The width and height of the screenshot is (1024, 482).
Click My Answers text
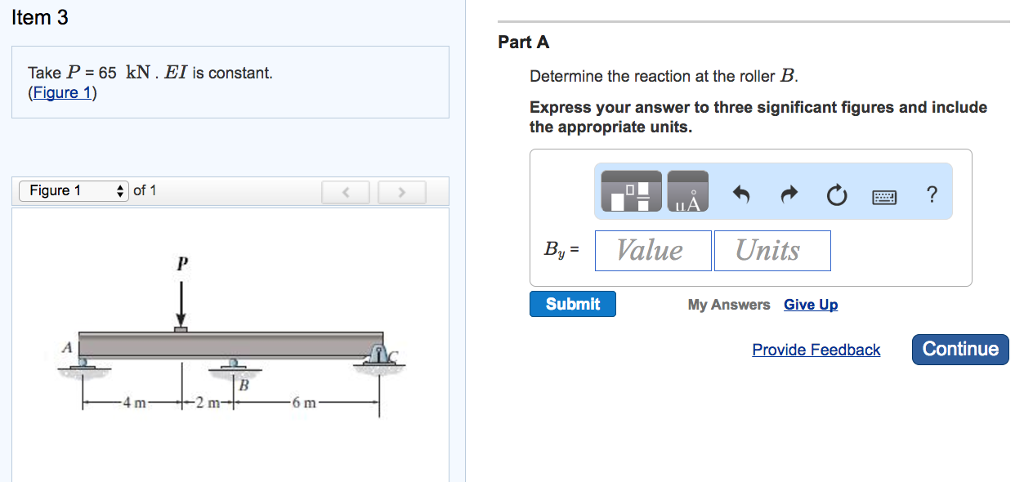(728, 305)
